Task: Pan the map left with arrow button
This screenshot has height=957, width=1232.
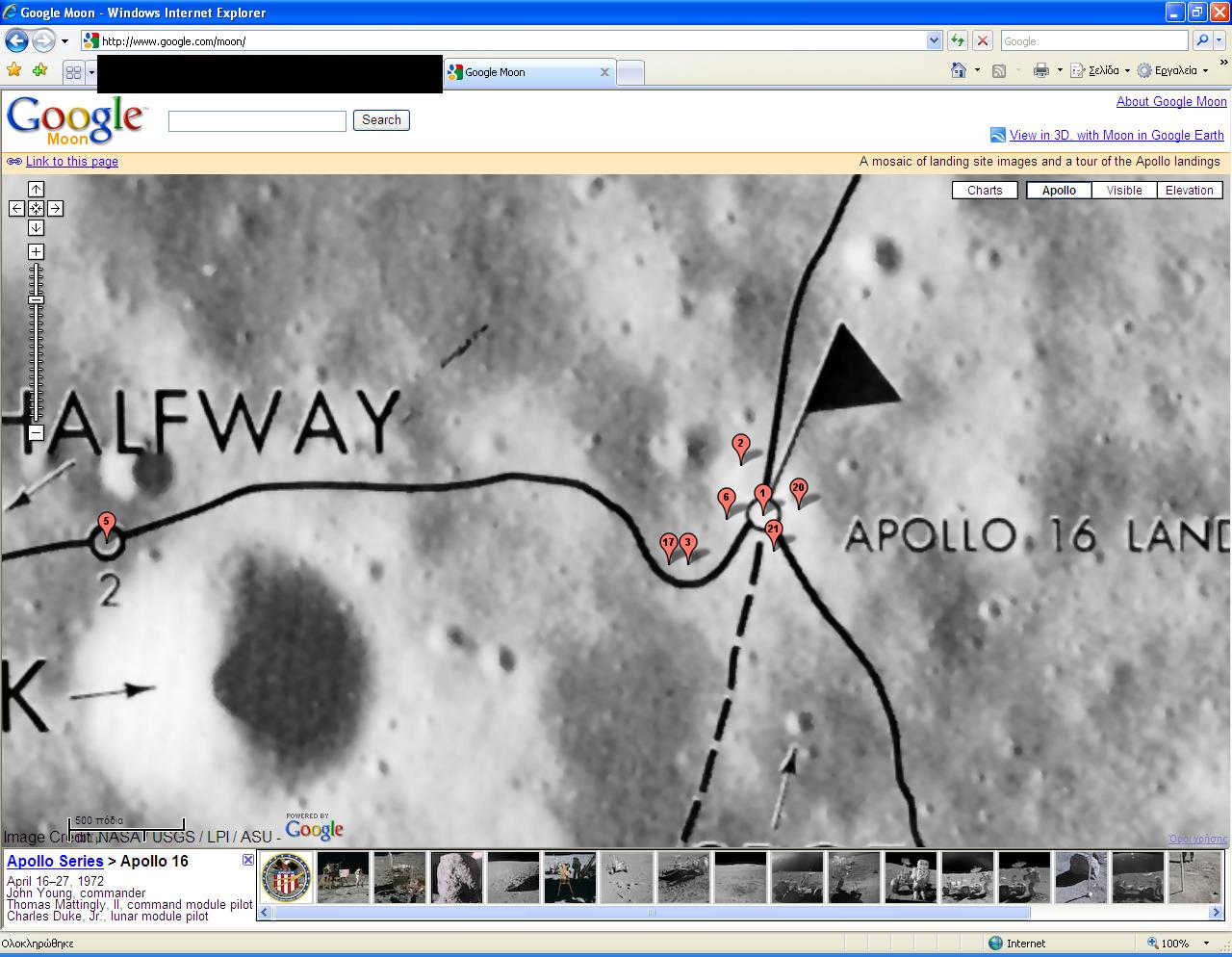Action: [16, 208]
